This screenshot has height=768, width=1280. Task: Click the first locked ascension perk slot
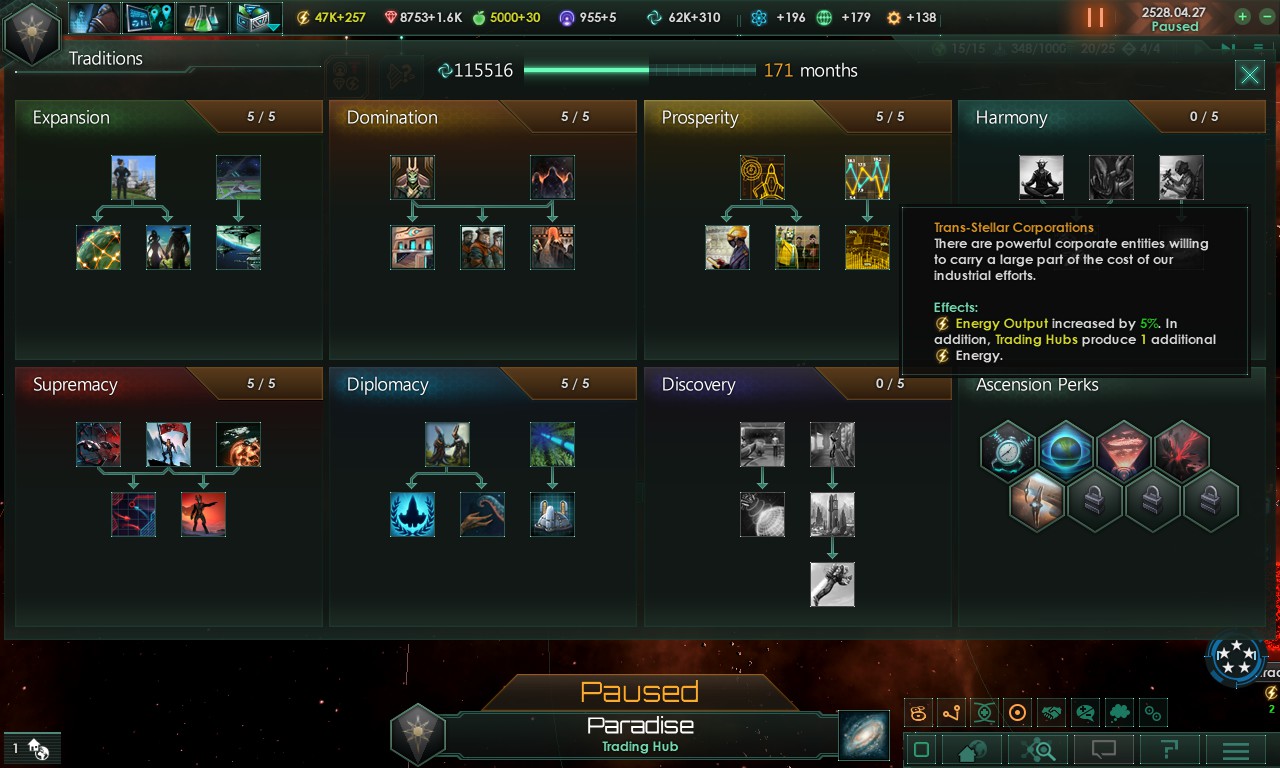coord(1095,500)
